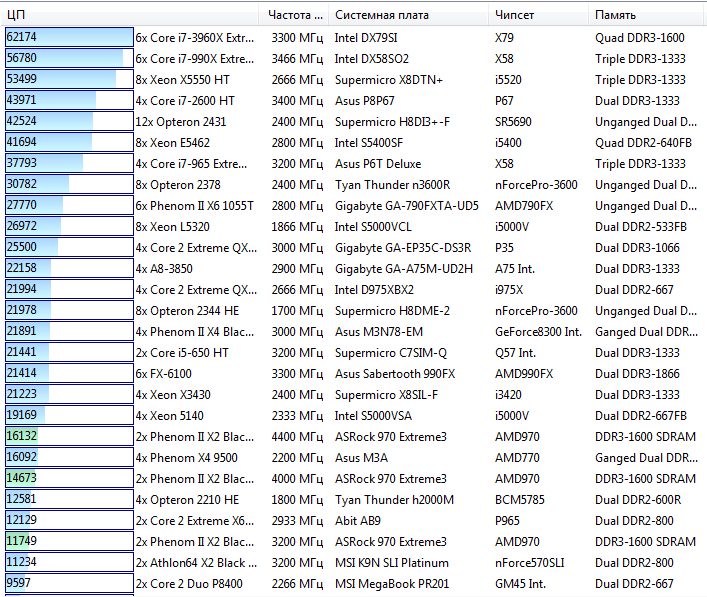Screen dimensions: 707x597
Task: Select the 8x Opteron 2378 row
Action: pos(354,185)
